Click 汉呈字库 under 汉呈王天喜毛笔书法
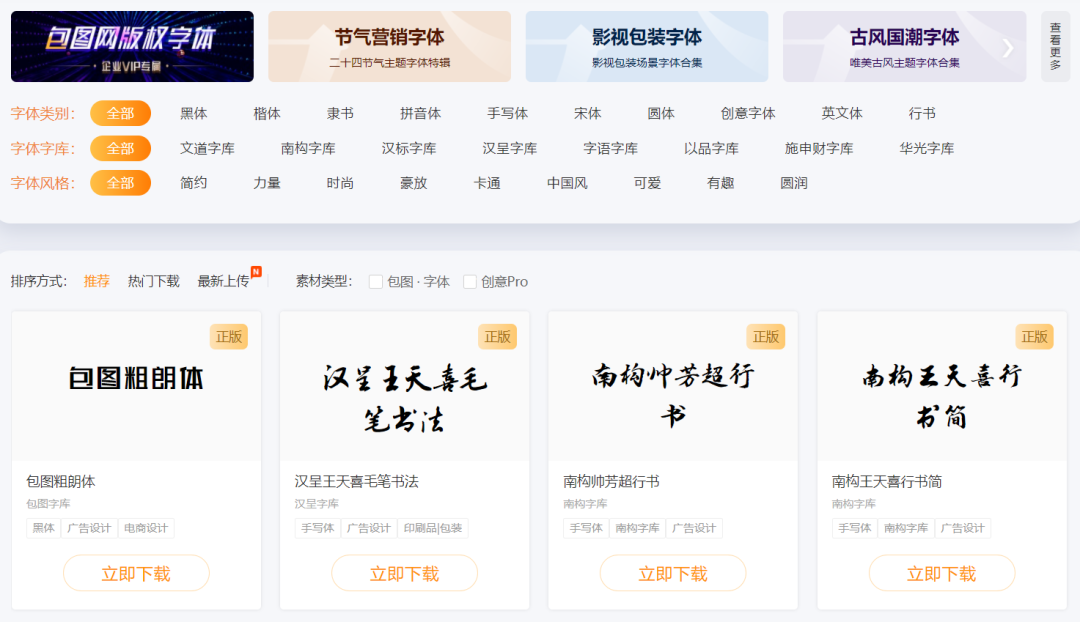Image resolution: width=1080 pixels, height=622 pixels. coord(317,504)
